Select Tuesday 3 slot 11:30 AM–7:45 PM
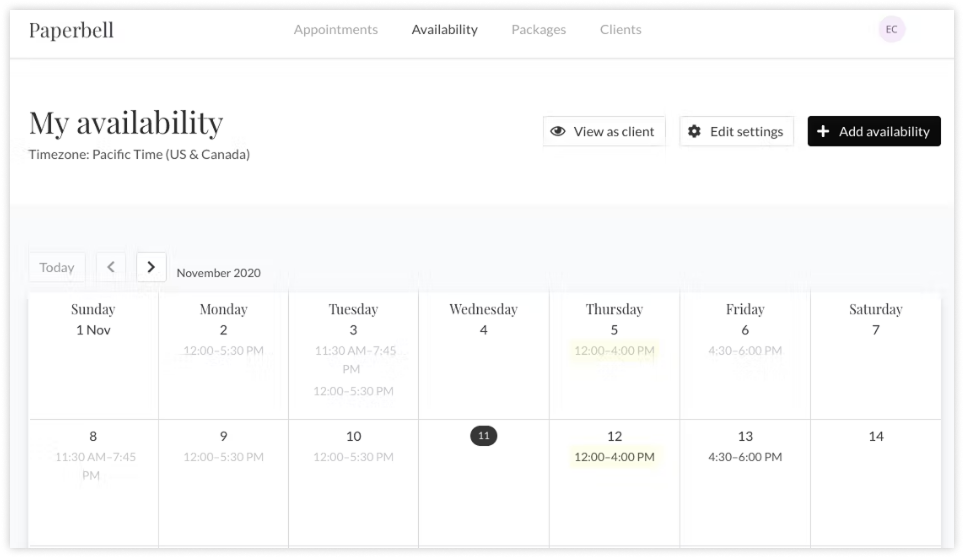964x558 pixels. click(x=354, y=360)
